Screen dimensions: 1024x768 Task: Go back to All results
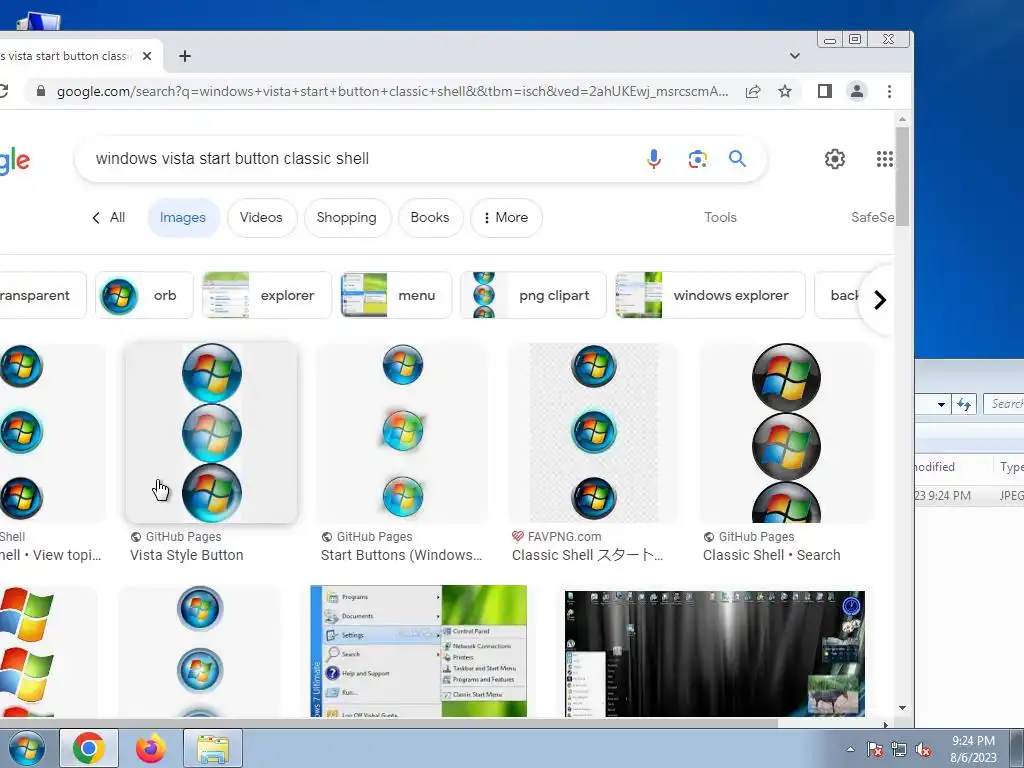tap(108, 217)
